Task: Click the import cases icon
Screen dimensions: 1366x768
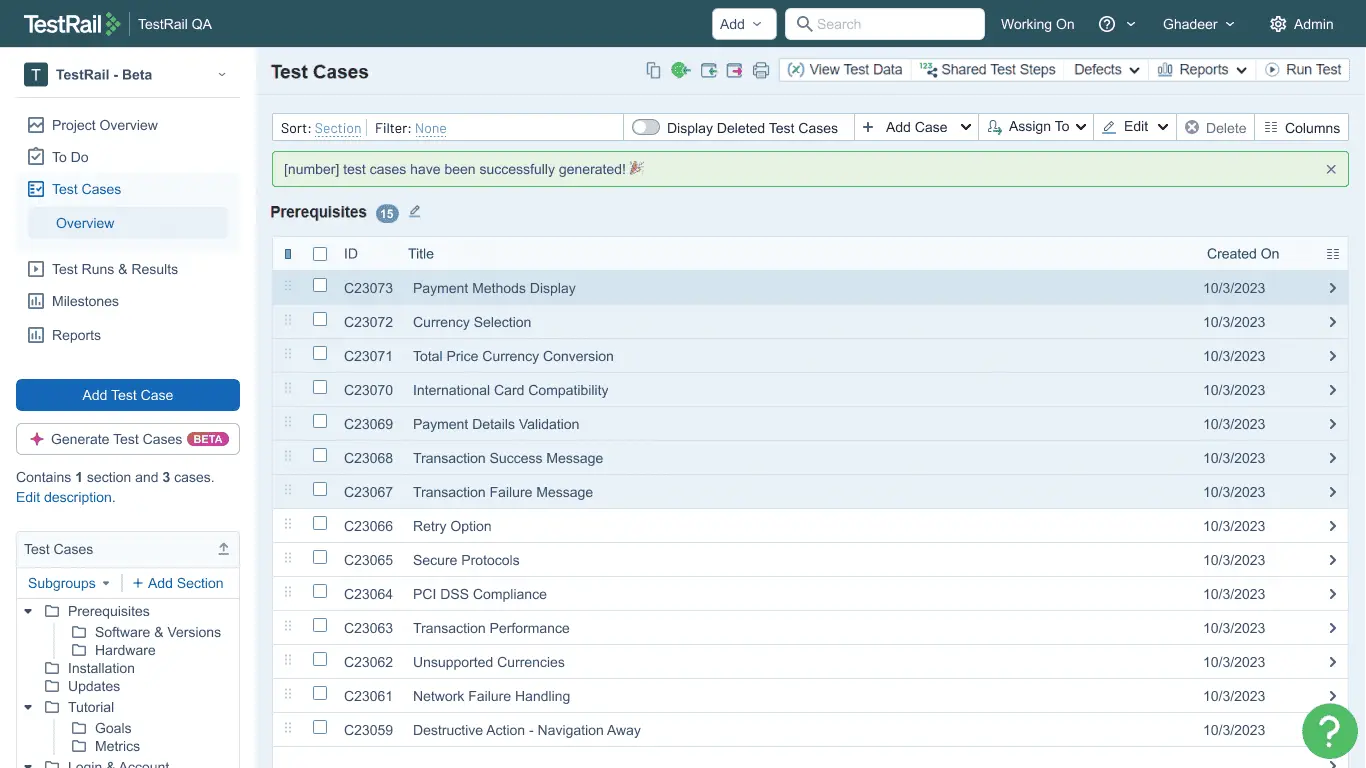Action: pos(709,70)
